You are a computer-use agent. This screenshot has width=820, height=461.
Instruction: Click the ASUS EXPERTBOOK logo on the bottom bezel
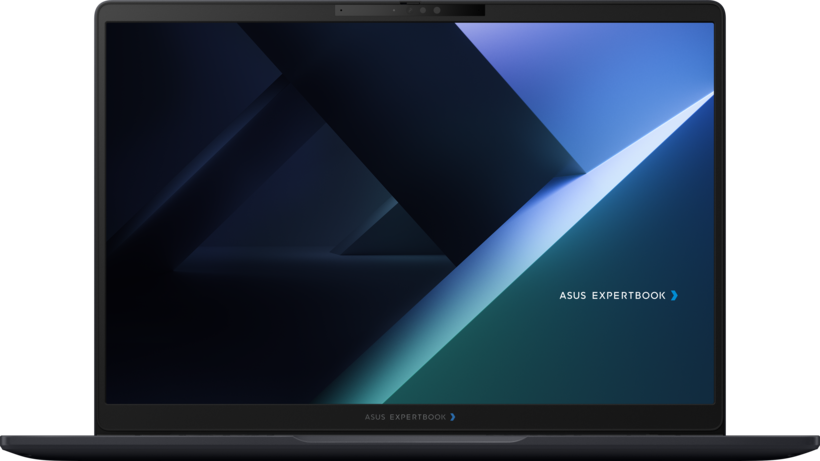click(410, 417)
